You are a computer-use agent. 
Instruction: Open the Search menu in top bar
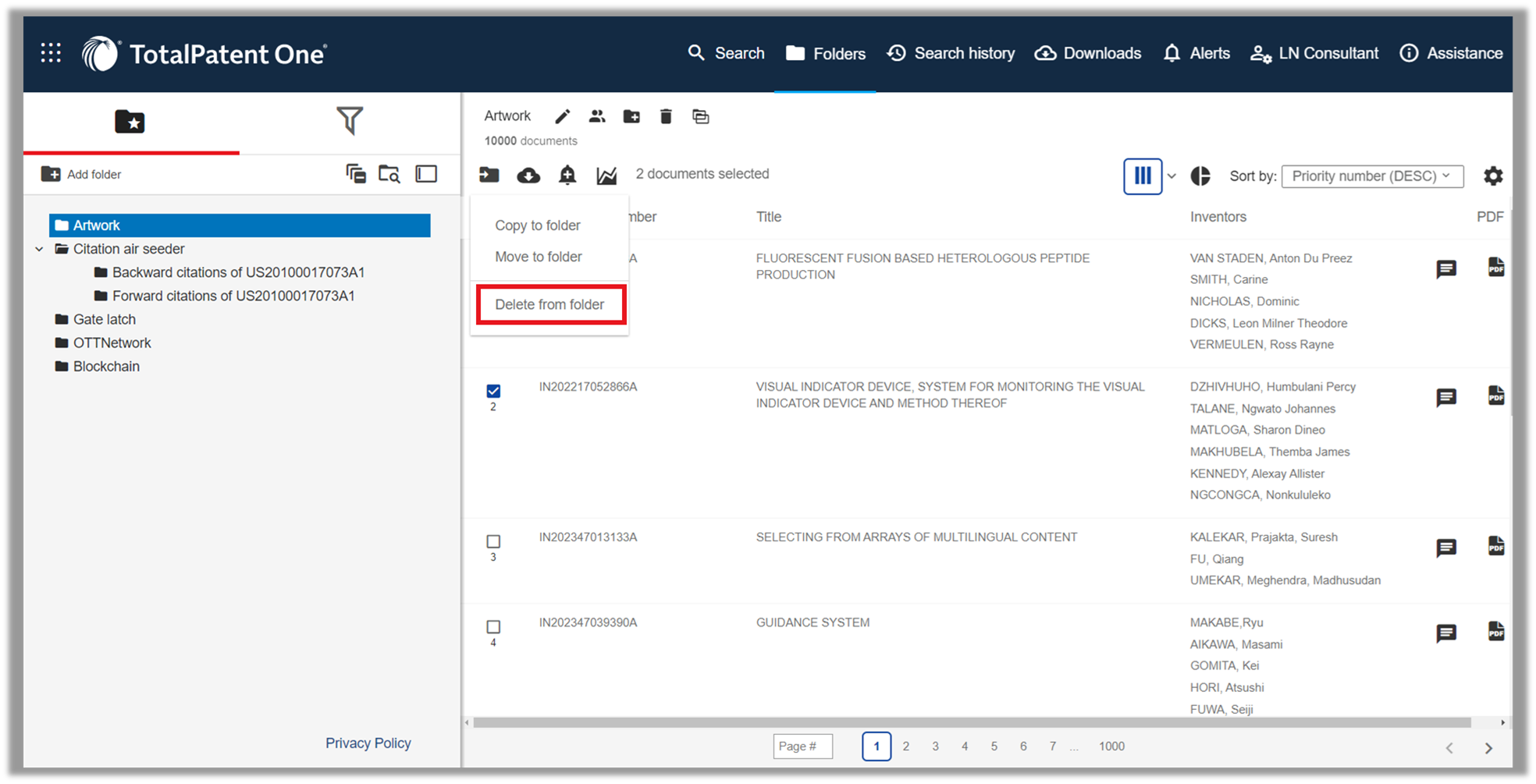tap(726, 53)
